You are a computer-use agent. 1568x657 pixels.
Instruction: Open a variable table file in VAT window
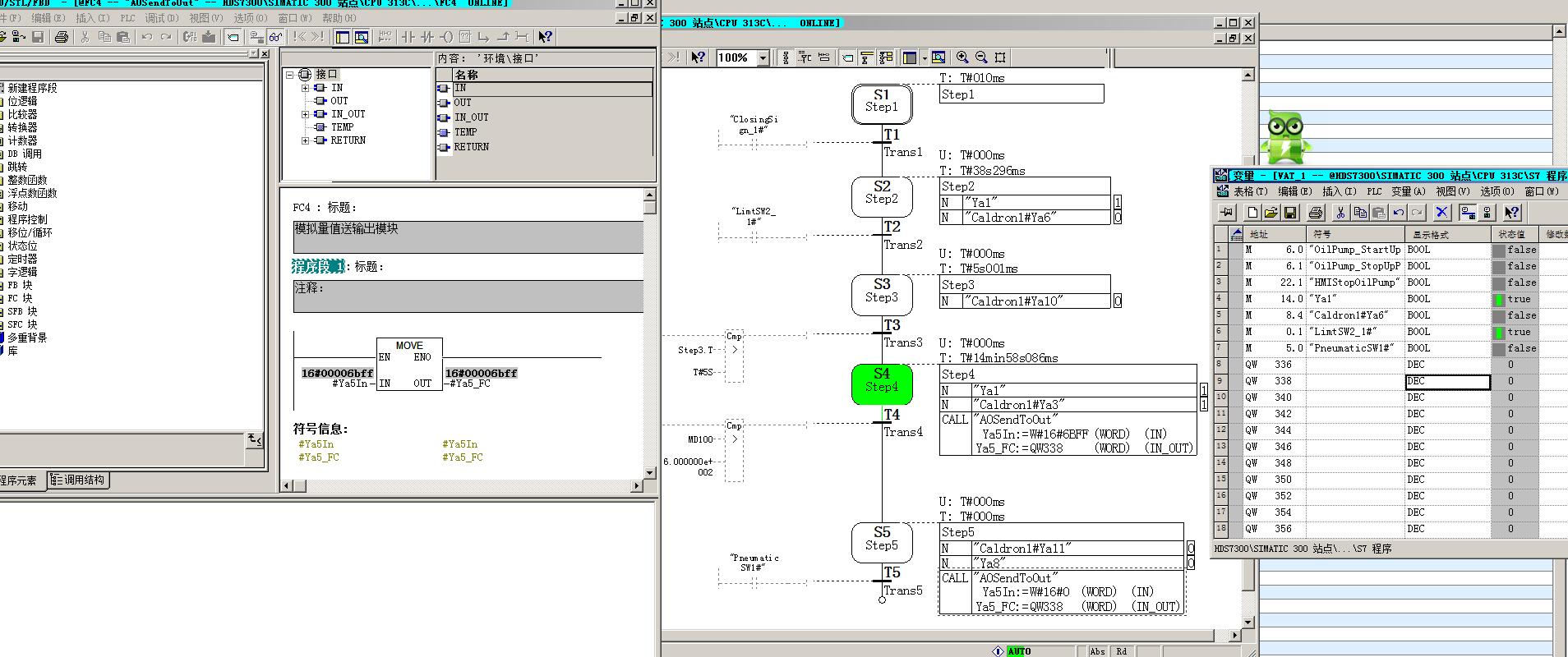point(1271,213)
